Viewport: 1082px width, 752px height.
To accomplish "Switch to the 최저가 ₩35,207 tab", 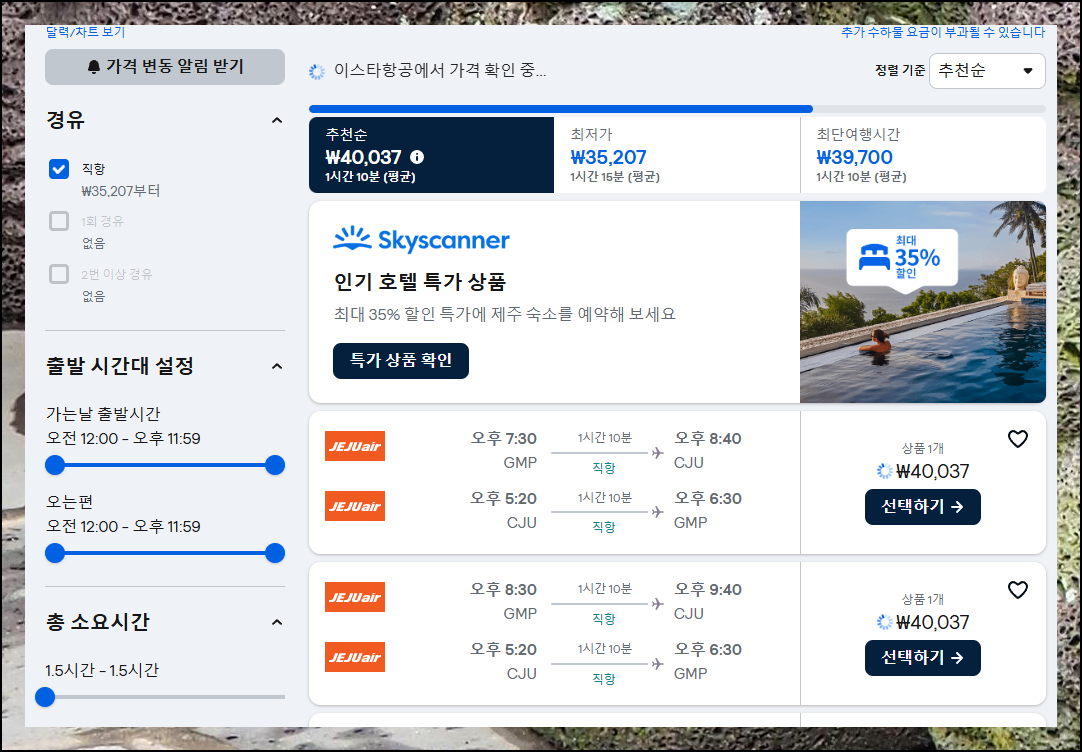I will point(677,155).
